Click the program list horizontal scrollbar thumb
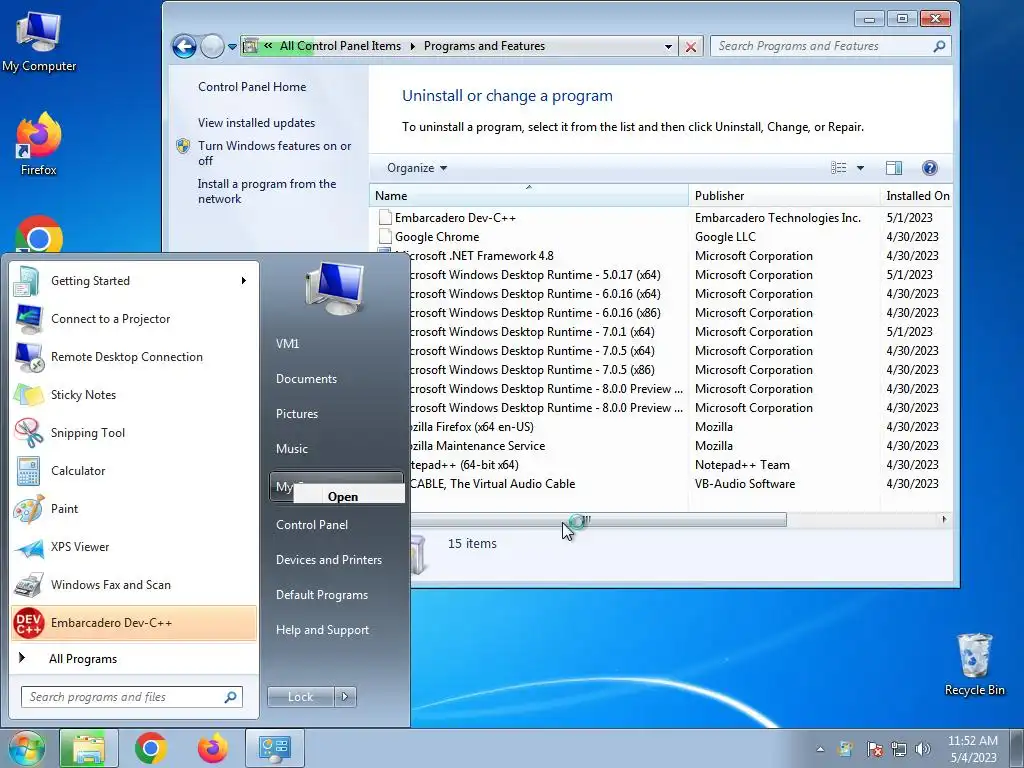The image size is (1024, 768). pos(598,520)
